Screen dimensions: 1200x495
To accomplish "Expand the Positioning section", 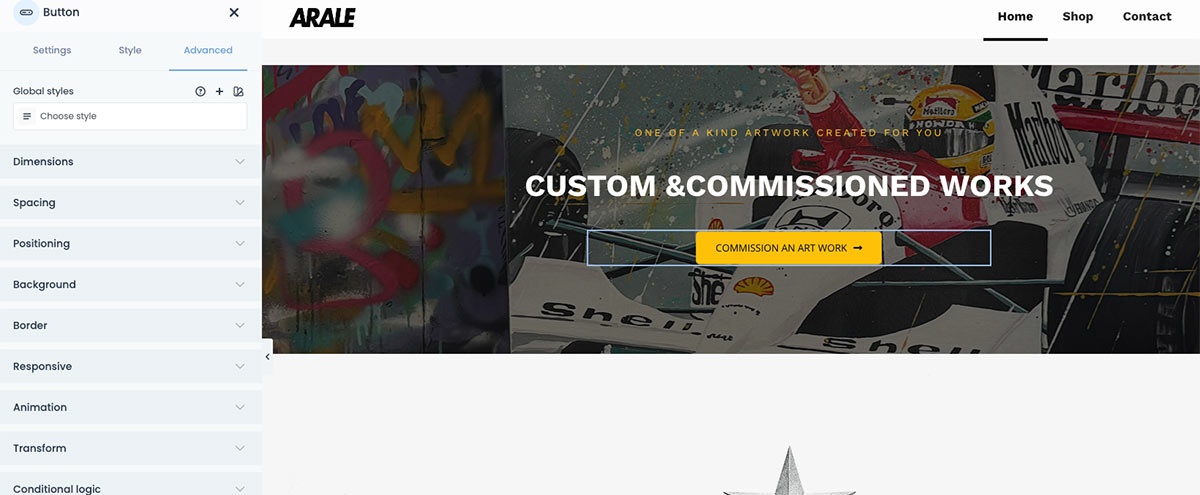I will [x=131, y=244].
